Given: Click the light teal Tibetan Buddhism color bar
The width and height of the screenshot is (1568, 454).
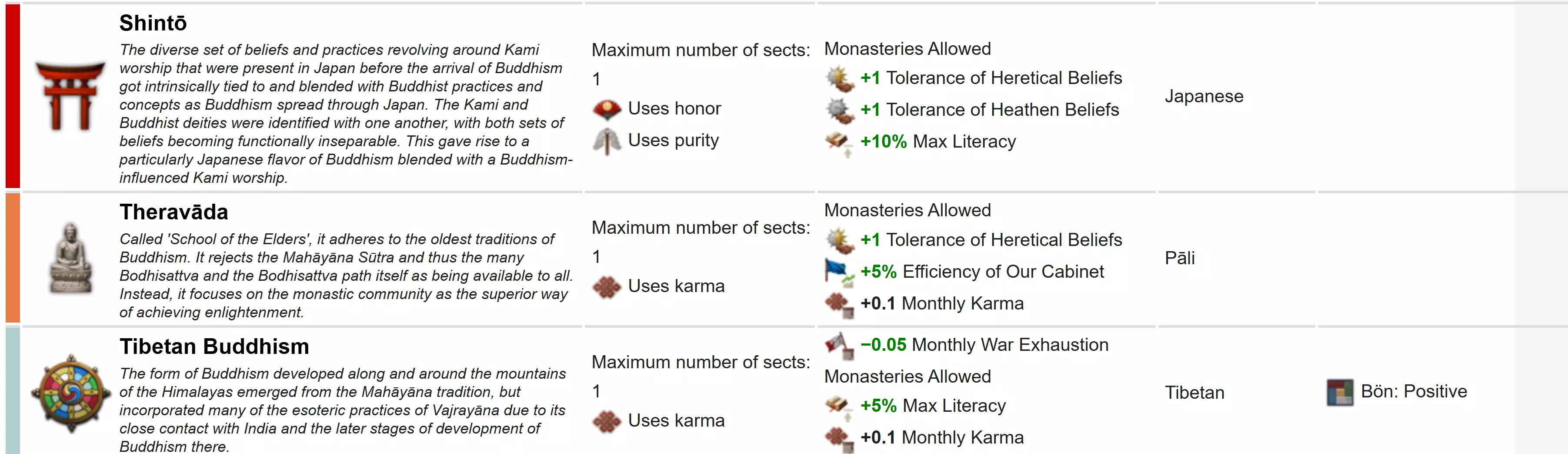Looking at the screenshot, I should tap(13, 390).
